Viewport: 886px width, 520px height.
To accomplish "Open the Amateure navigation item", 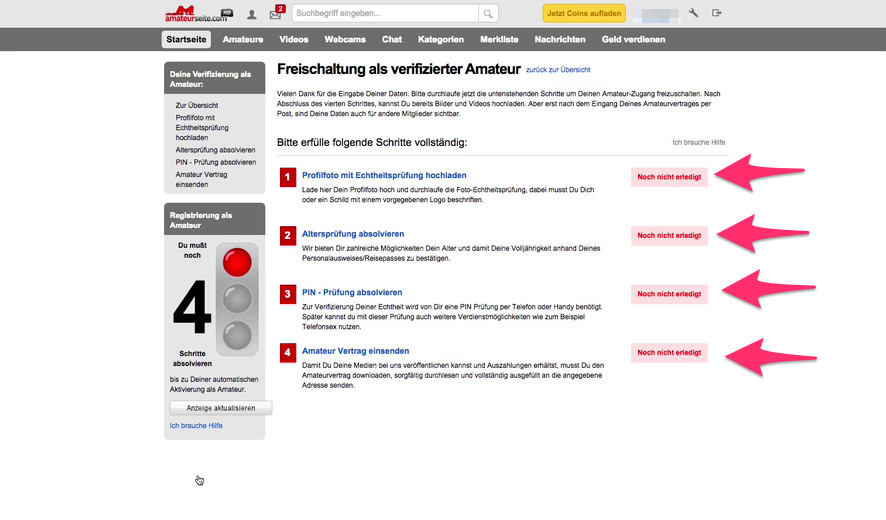I will tap(243, 40).
